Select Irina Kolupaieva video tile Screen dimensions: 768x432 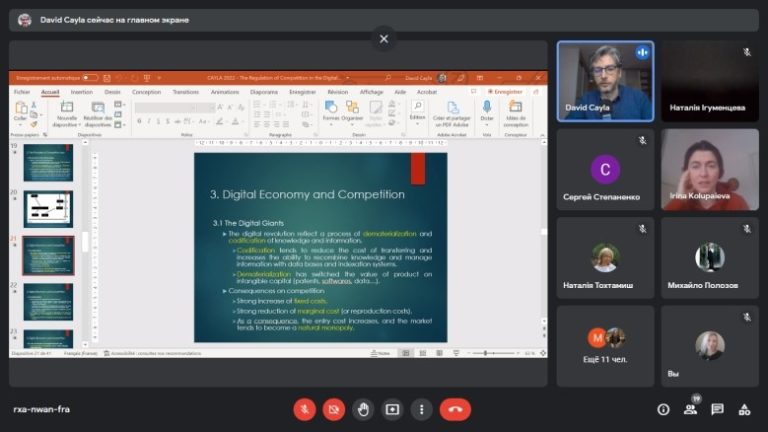point(710,169)
